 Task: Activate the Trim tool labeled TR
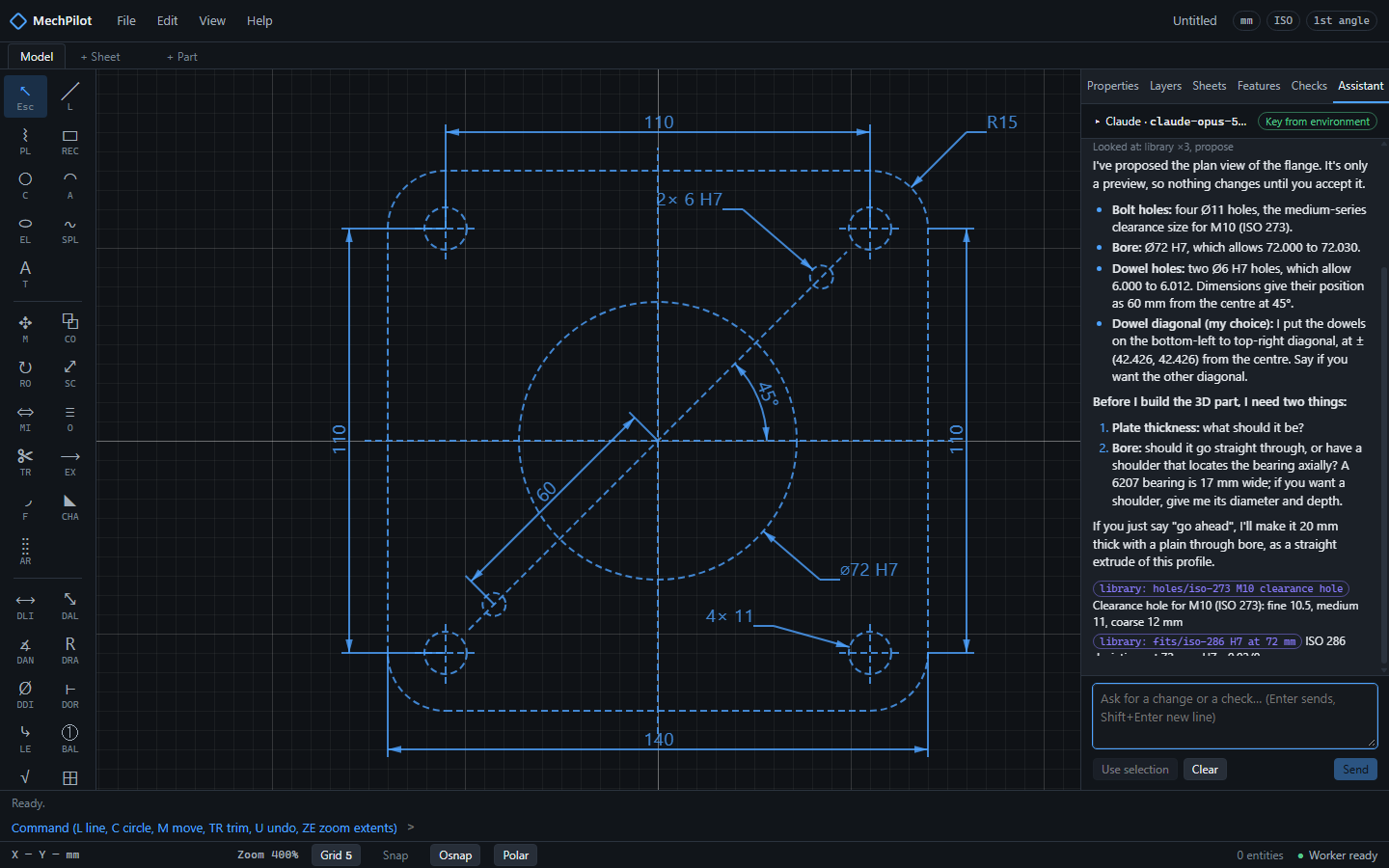[x=25, y=462]
